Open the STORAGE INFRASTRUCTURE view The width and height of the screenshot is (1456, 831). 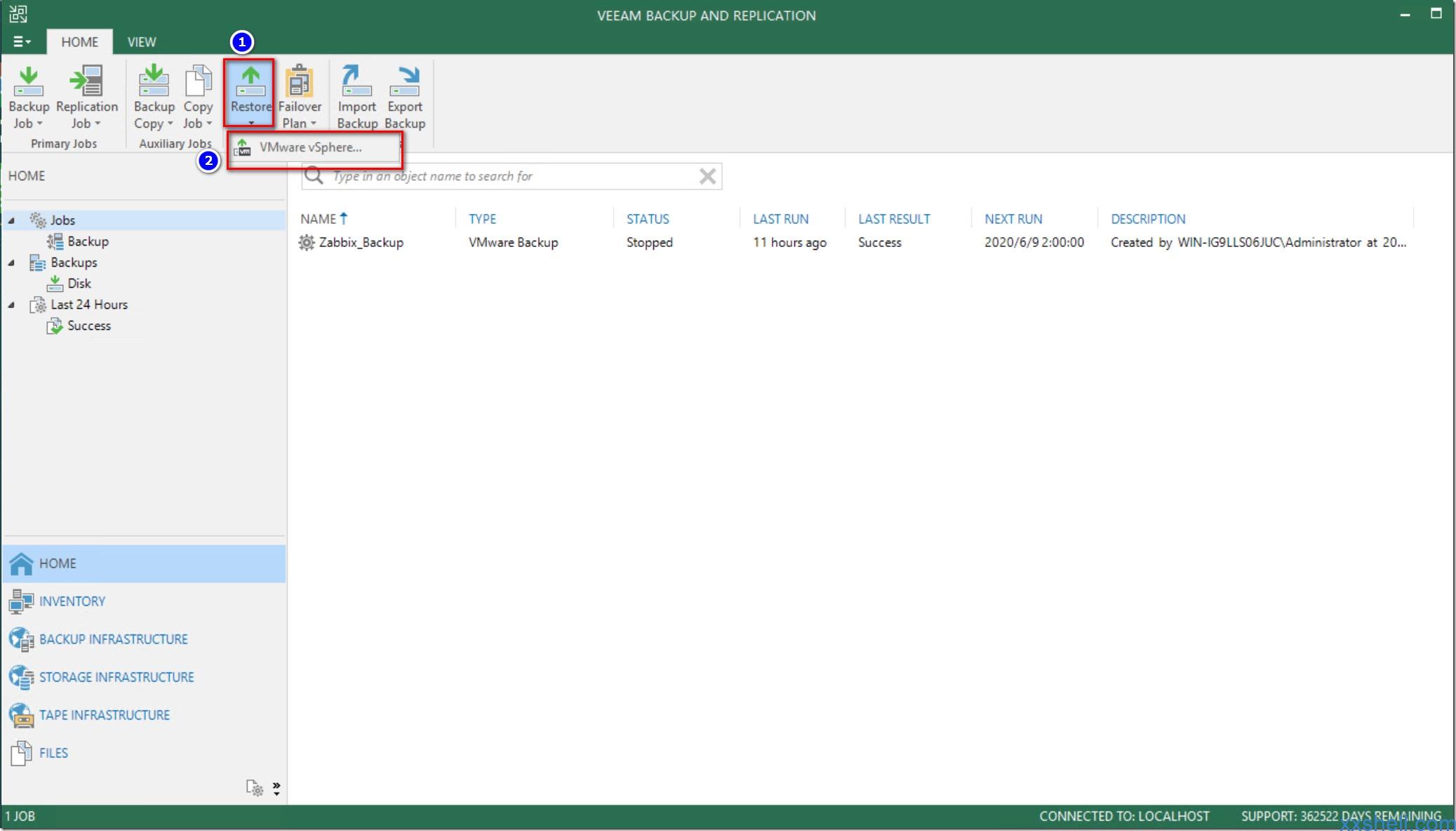point(145,677)
